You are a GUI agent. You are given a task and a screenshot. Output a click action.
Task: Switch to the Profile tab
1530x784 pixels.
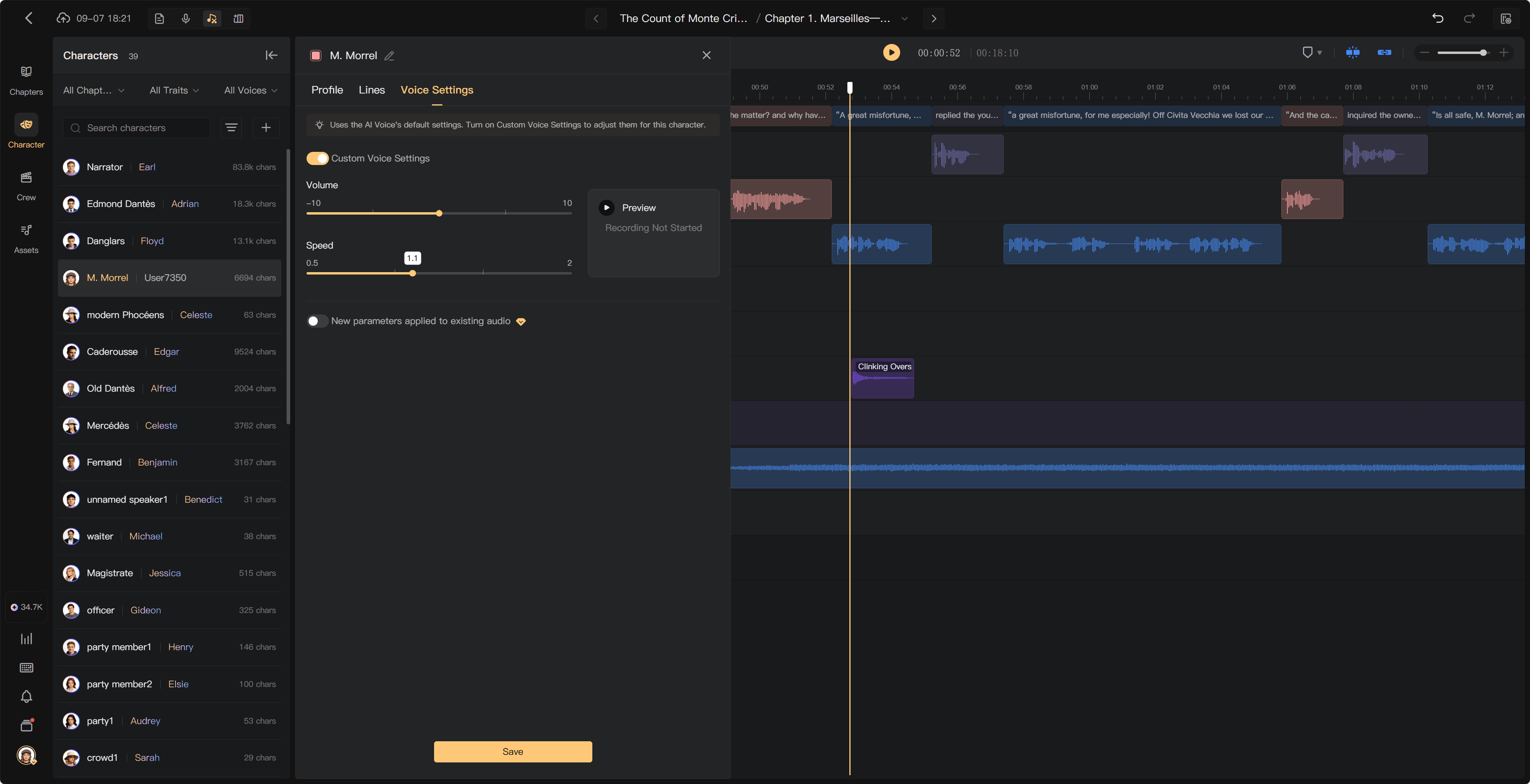pyautogui.click(x=327, y=90)
